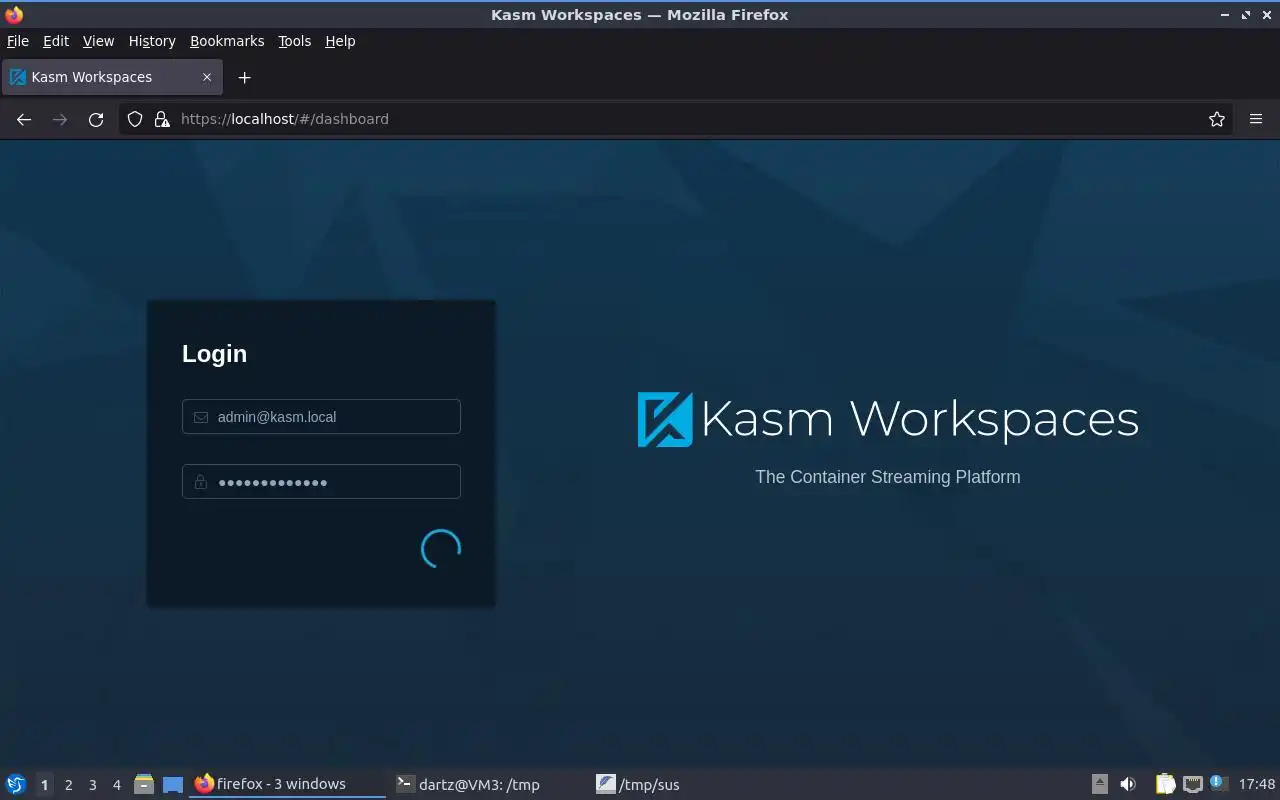
Task: Switch to workspace 3
Action: (92, 785)
